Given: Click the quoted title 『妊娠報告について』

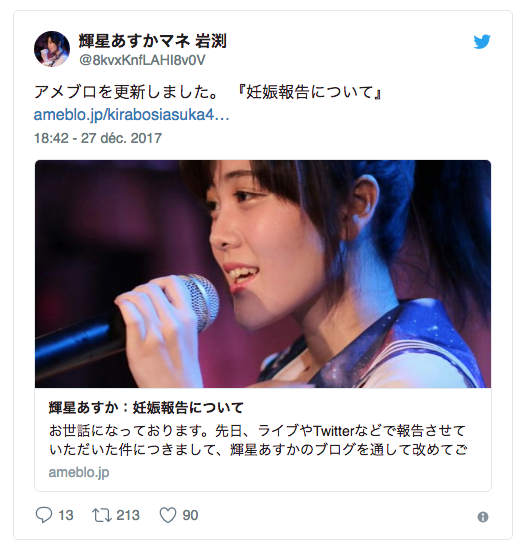Looking at the screenshot, I should (310, 92).
